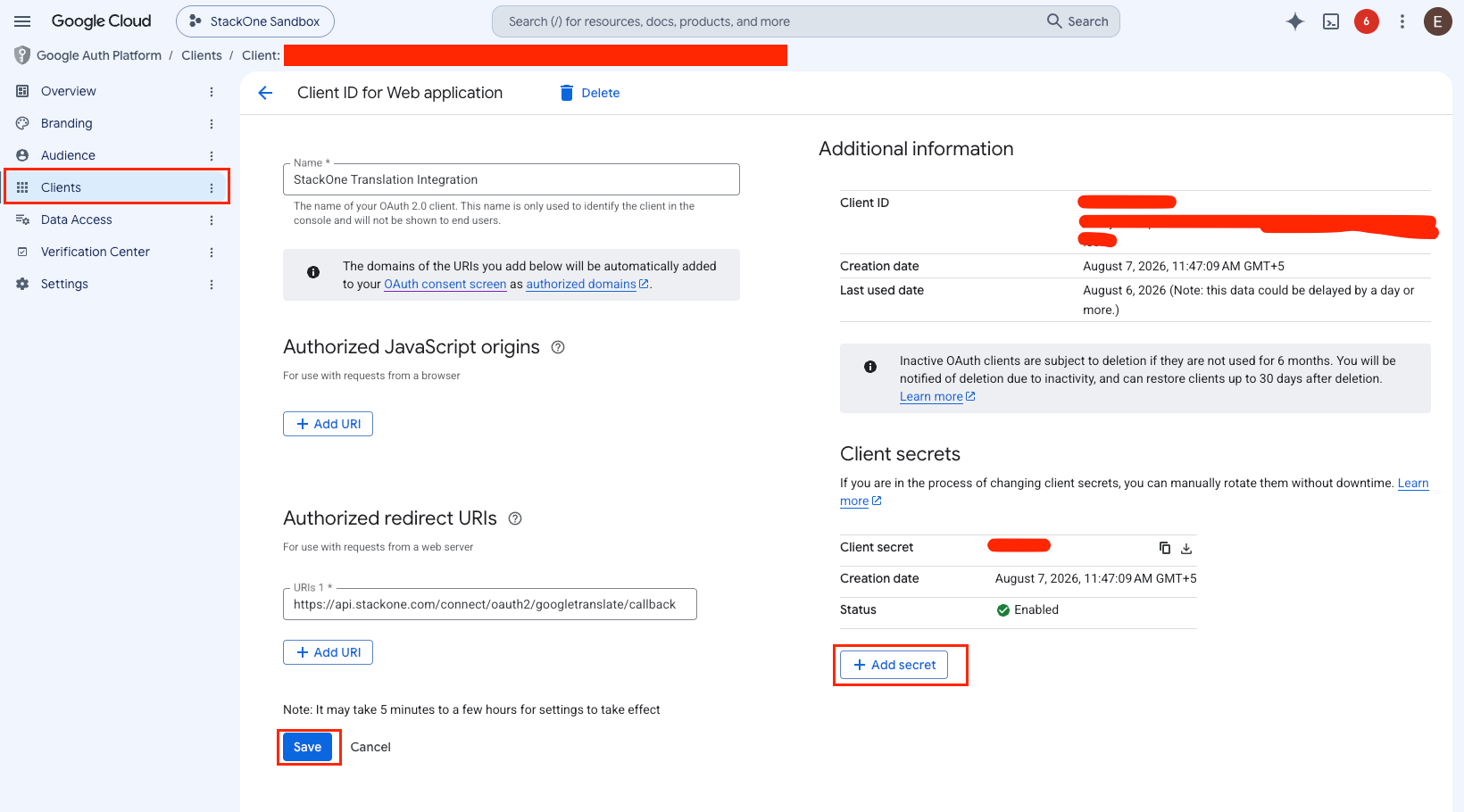Download the client secret JSON

point(1186,548)
